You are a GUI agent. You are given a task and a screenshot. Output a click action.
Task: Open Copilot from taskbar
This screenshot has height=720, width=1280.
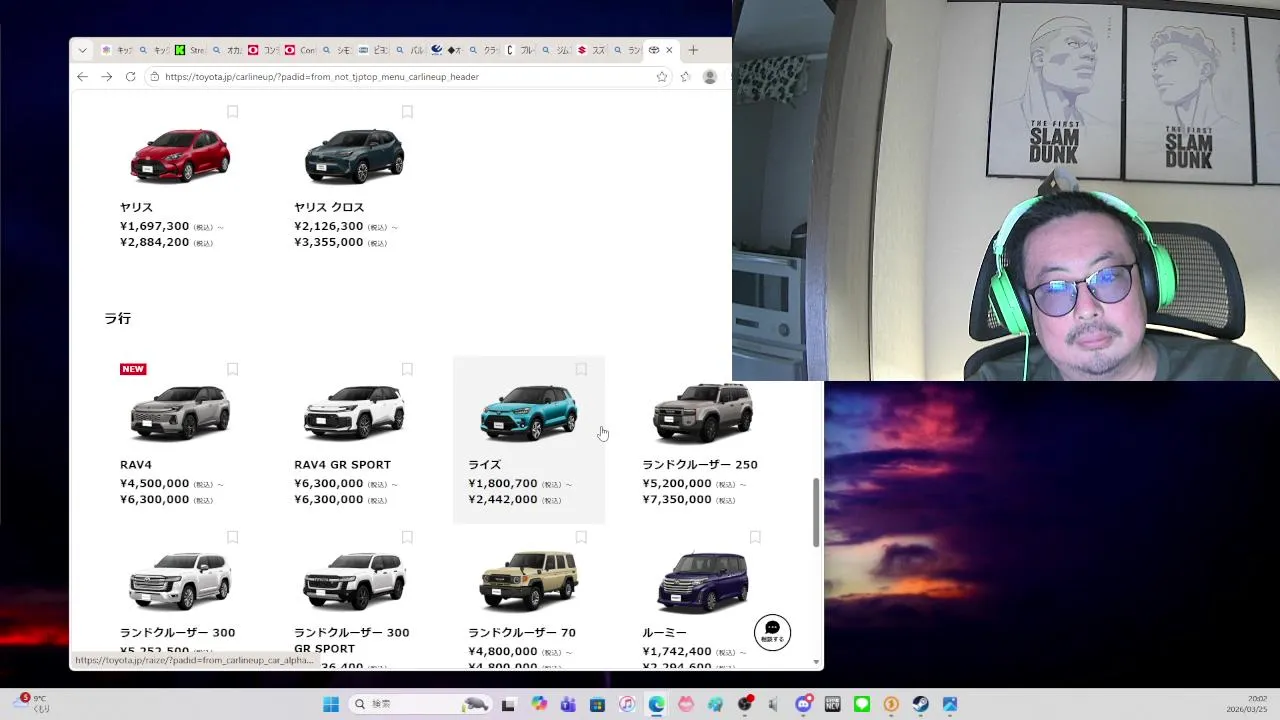pos(539,704)
